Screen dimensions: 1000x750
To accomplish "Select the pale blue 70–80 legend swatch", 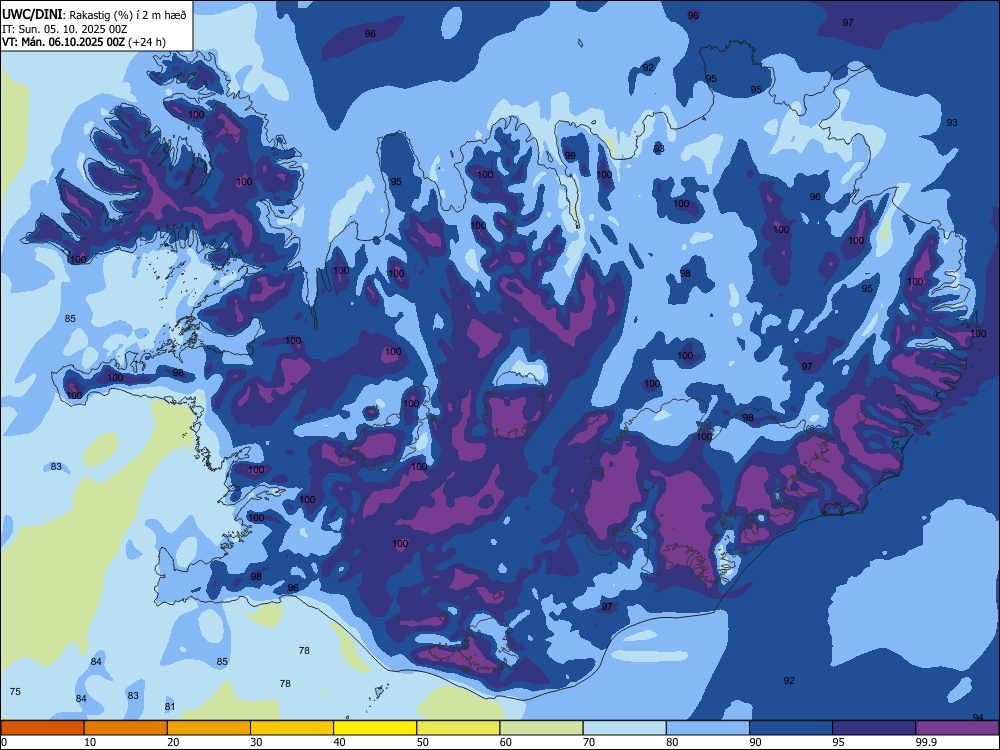I will (625, 728).
